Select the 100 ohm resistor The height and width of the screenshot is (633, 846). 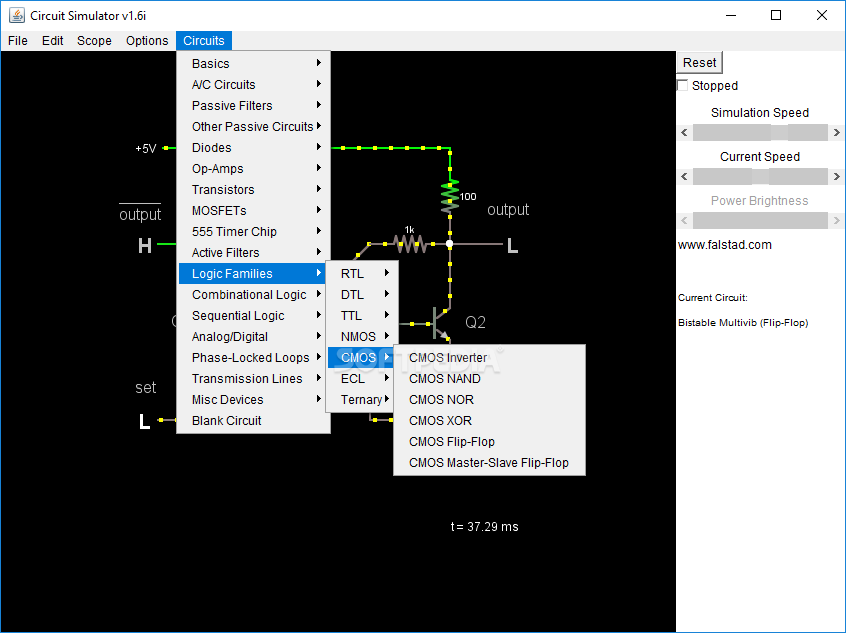(x=450, y=196)
